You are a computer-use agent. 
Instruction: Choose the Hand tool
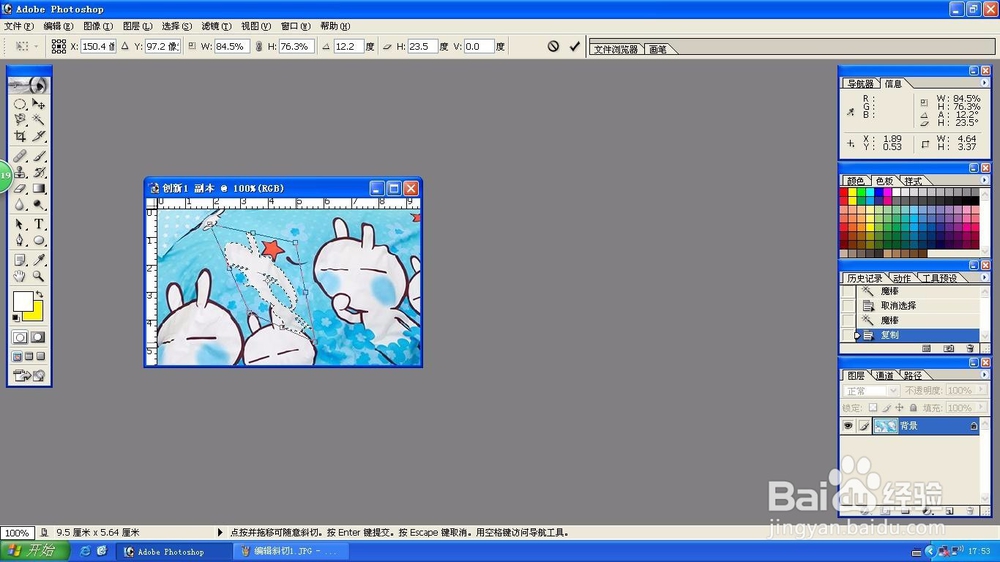pyautogui.click(x=20, y=276)
